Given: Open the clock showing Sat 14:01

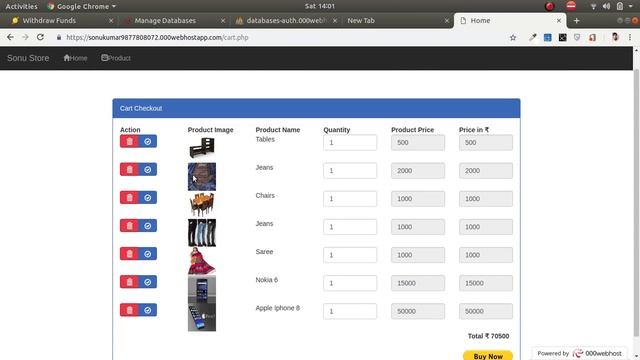Looking at the screenshot, I should point(320,6).
